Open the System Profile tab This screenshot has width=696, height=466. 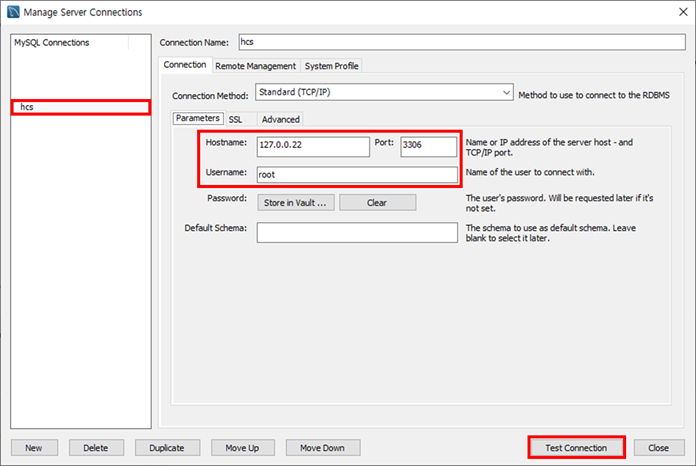(x=331, y=66)
